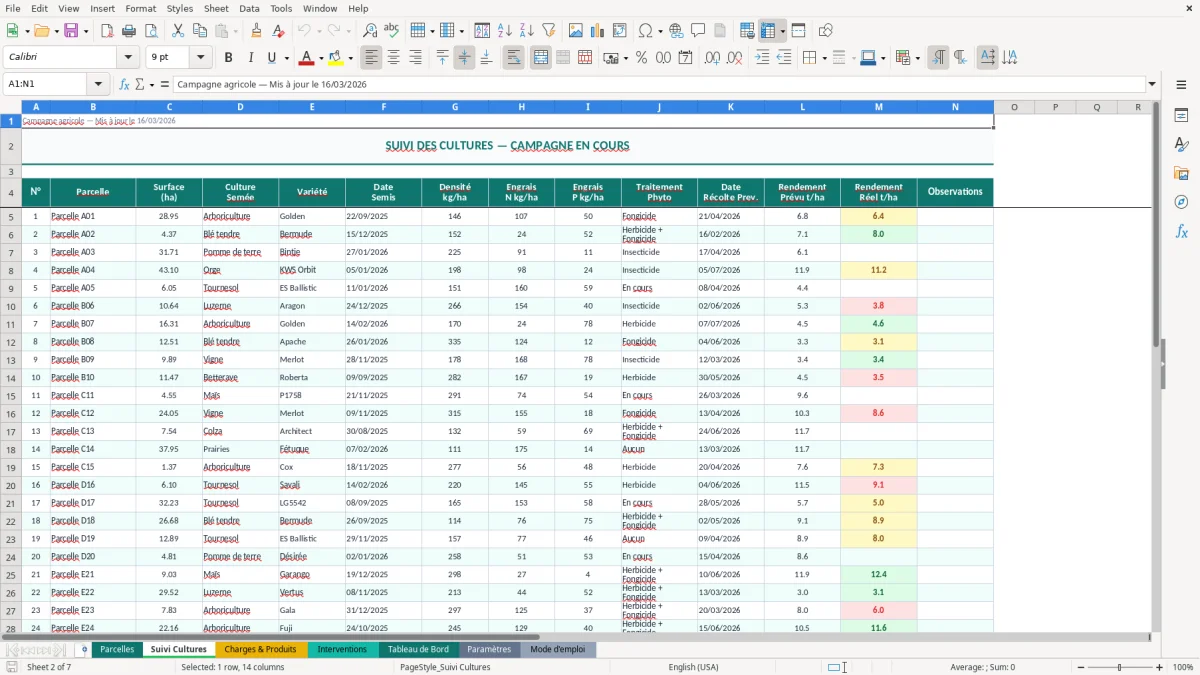Select row header 12
Viewport: 1200px width, 675px height.
(11, 342)
